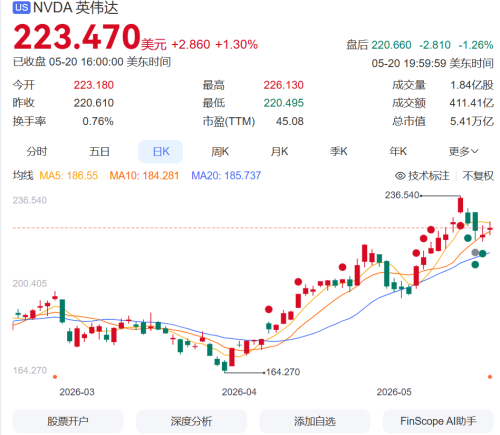The width and height of the screenshot is (500, 435).
Task: Switch to the 五日 tab
Action: 99,152
